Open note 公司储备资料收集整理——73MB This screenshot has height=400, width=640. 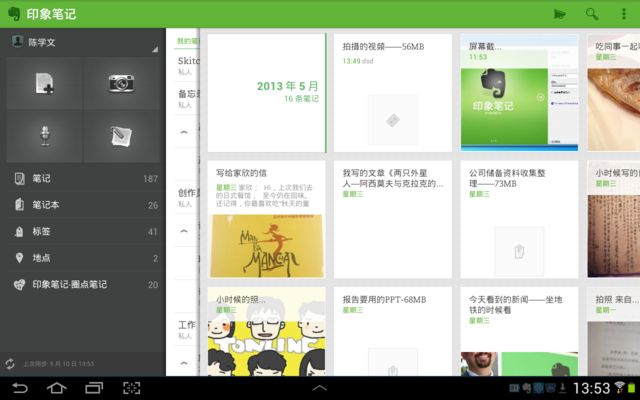(x=519, y=220)
